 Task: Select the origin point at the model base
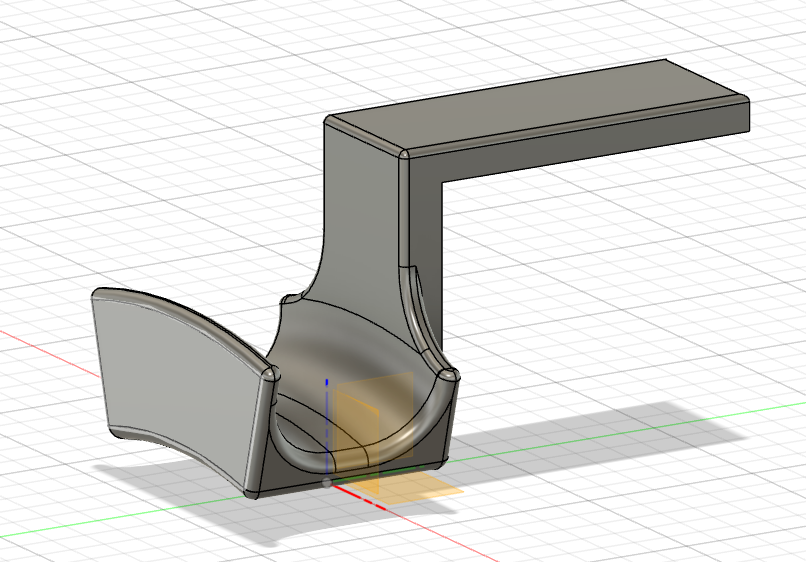pos(327,482)
